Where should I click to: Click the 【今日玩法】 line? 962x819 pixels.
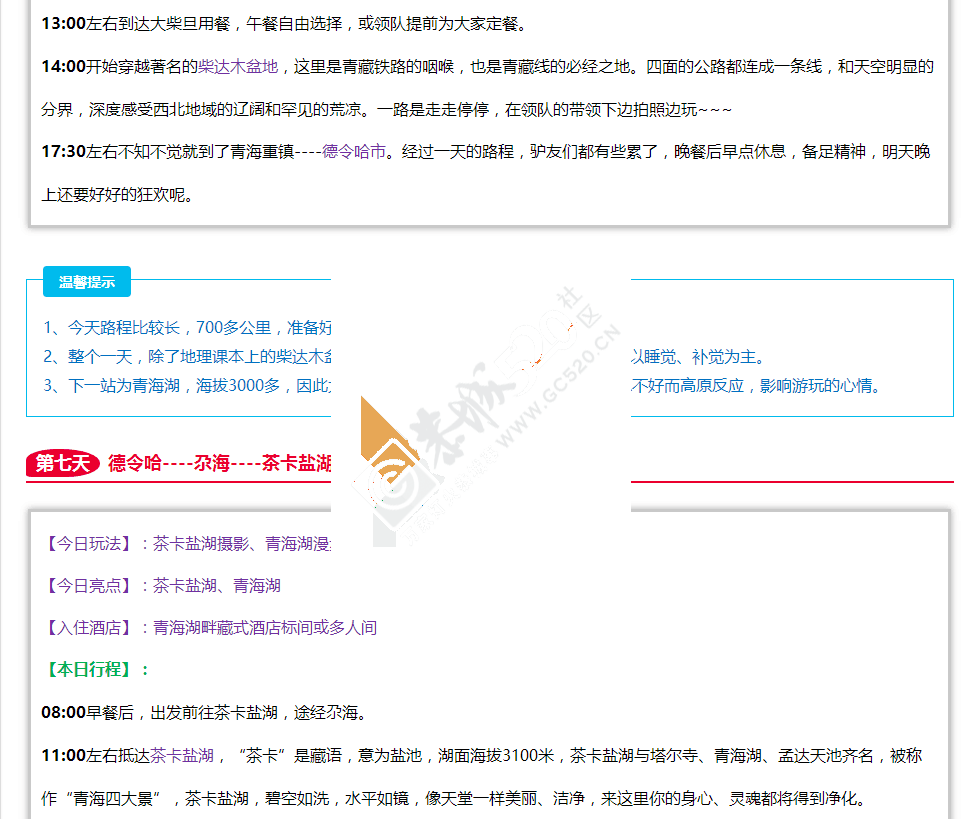tap(187, 544)
